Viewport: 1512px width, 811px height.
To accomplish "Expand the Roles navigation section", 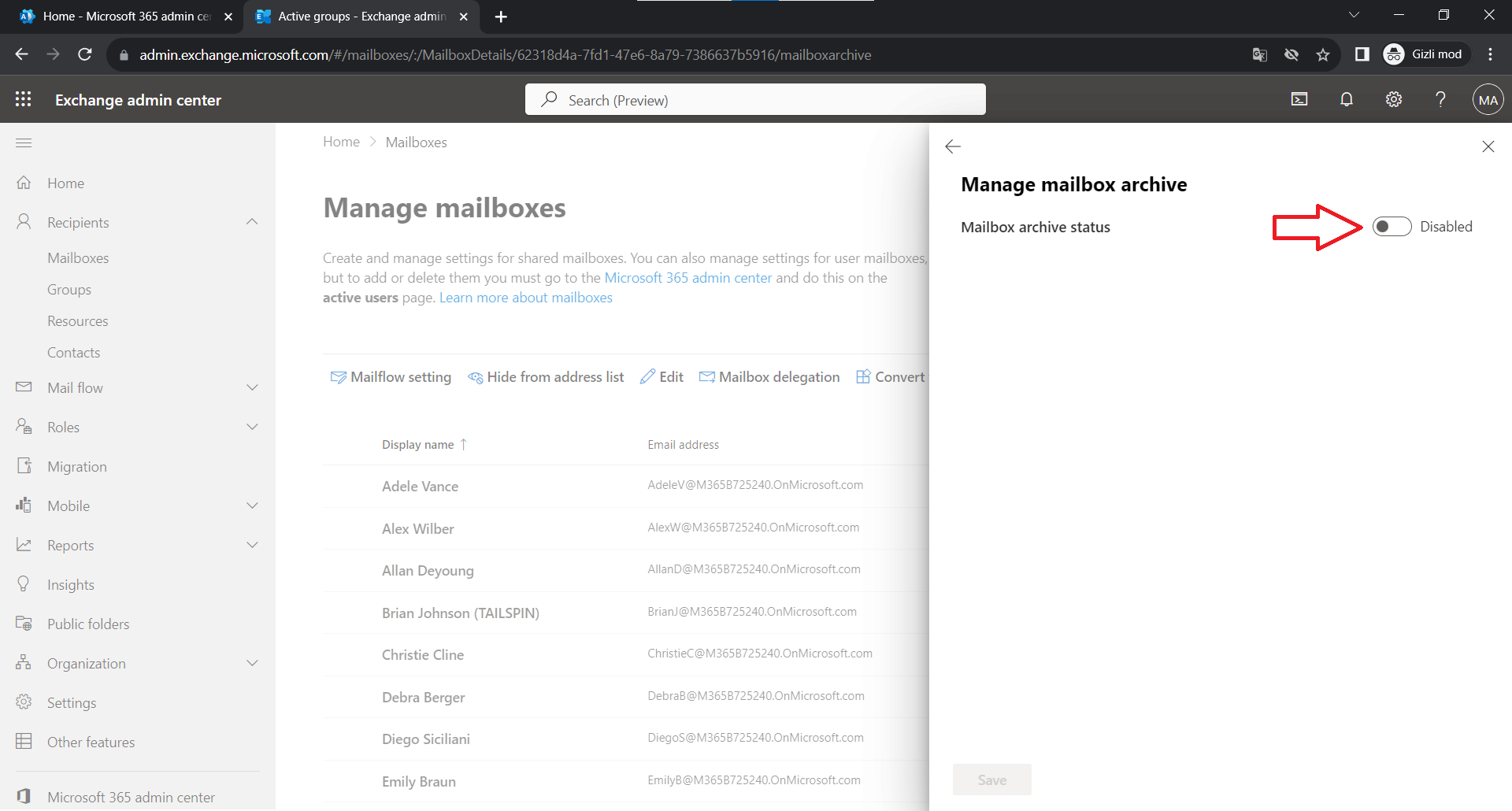I will point(252,427).
